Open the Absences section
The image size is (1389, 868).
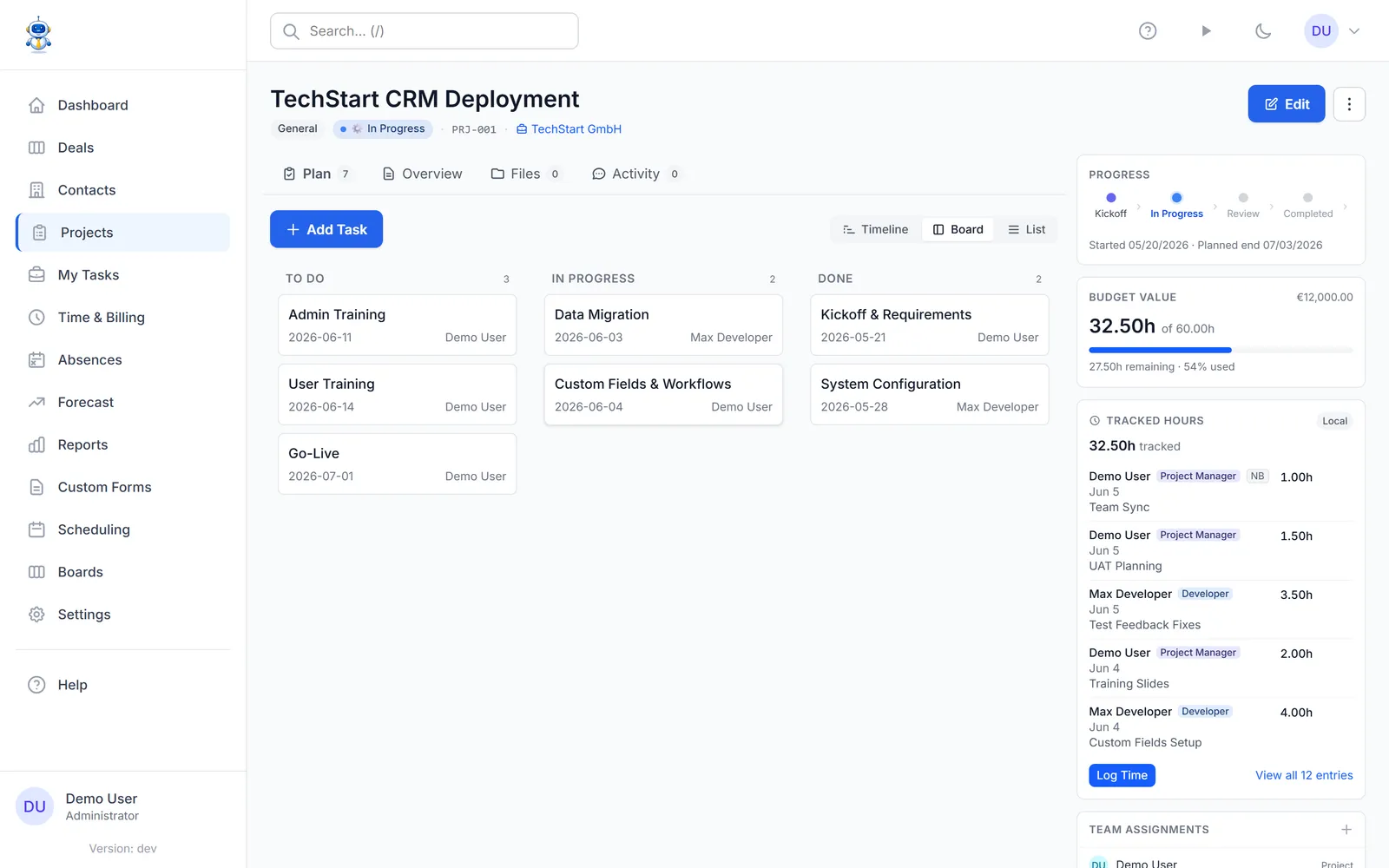pyautogui.click(x=122, y=360)
